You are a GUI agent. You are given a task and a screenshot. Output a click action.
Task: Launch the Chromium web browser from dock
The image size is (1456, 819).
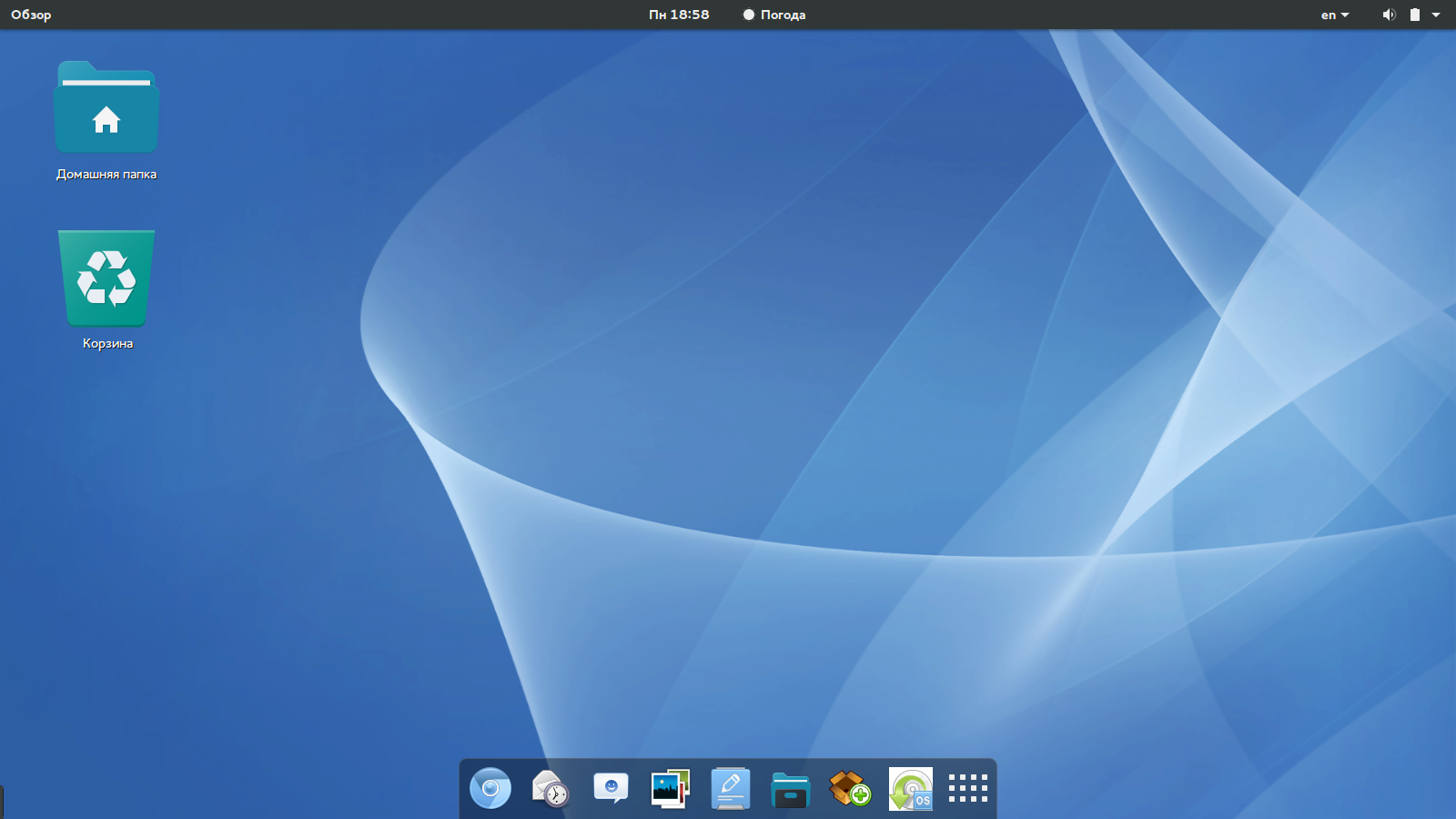click(490, 788)
